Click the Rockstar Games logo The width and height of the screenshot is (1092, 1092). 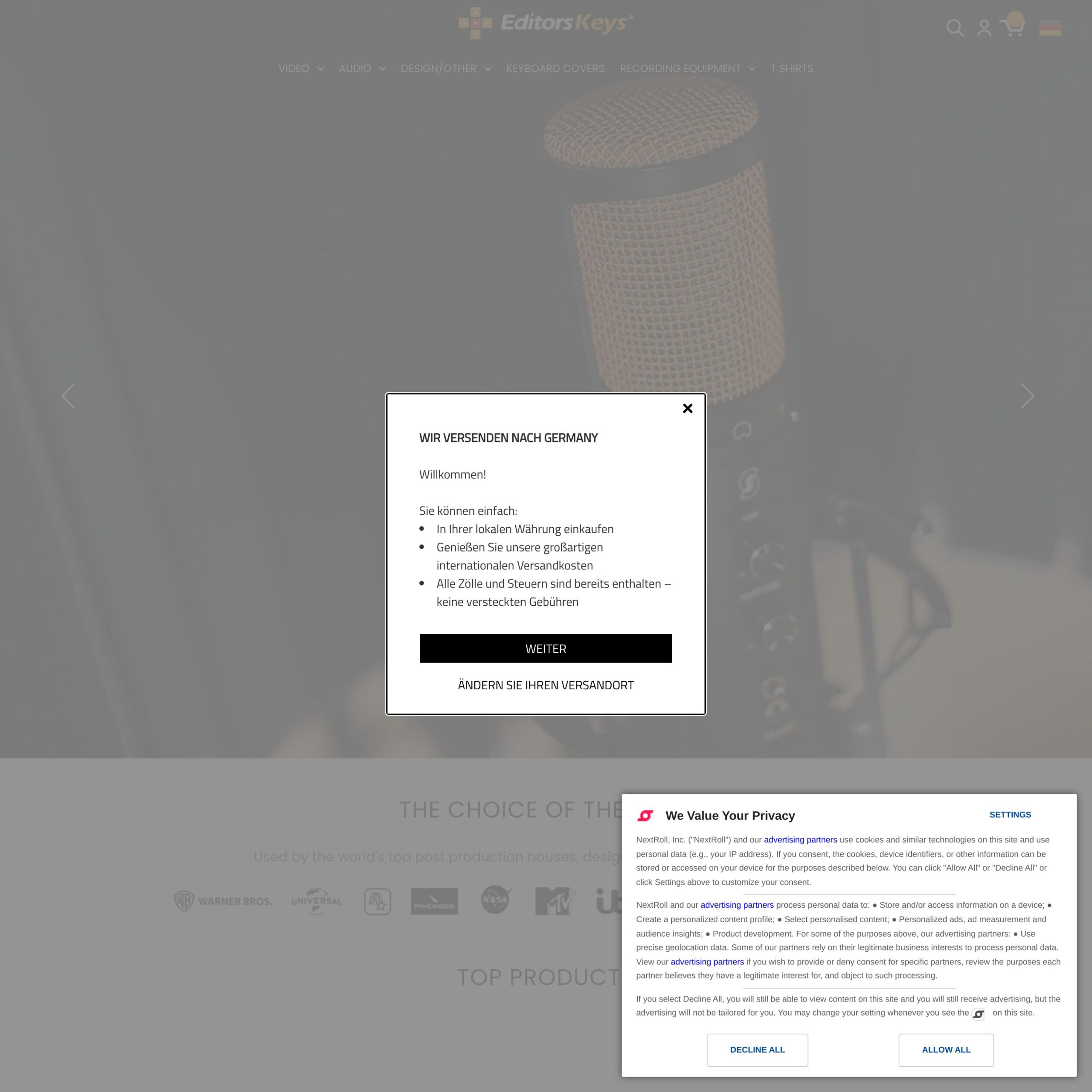pyautogui.click(x=378, y=901)
